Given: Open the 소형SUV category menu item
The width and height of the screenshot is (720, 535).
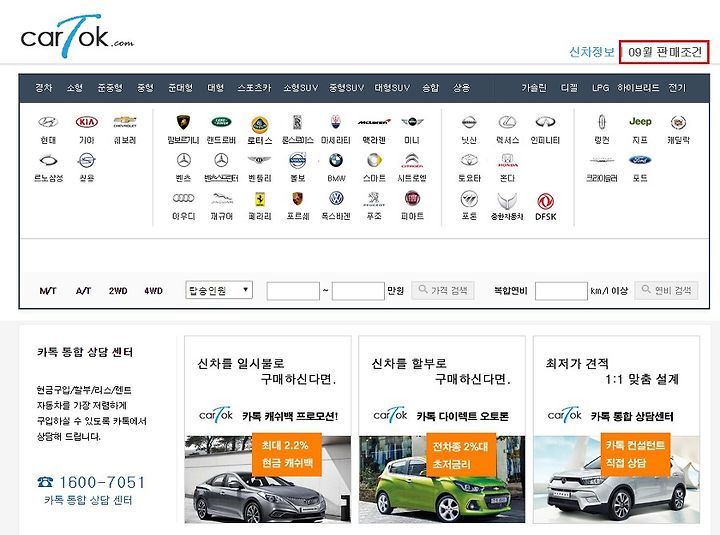Looking at the screenshot, I should tap(300, 87).
